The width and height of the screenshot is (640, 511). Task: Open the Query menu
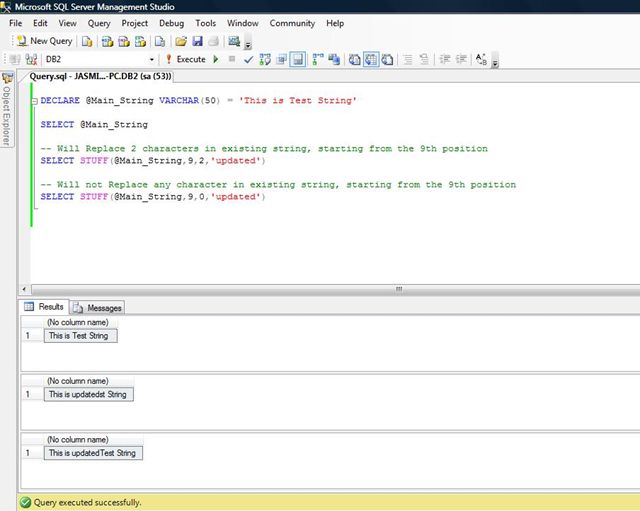[x=99, y=22]
